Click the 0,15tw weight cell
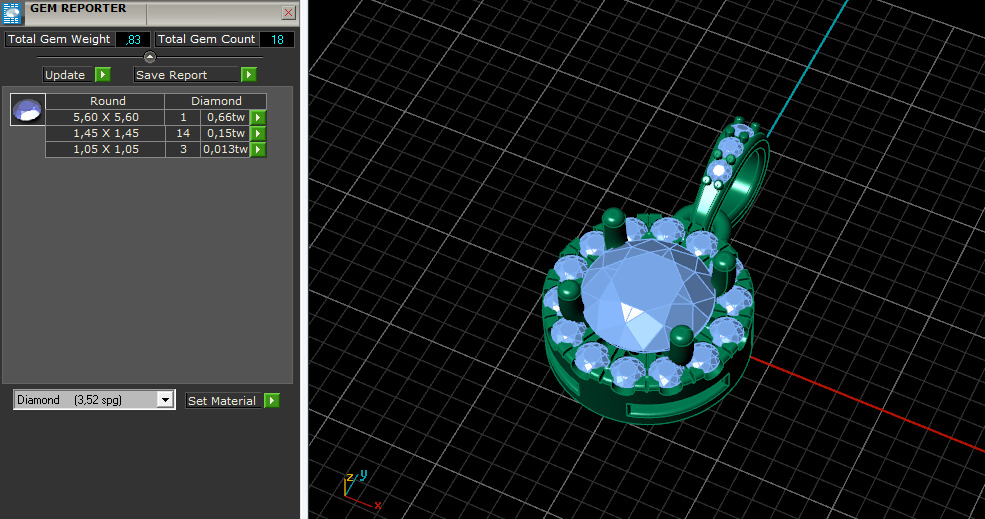The height and width of the screenshot is (519, 985). [x=226, y=133]
